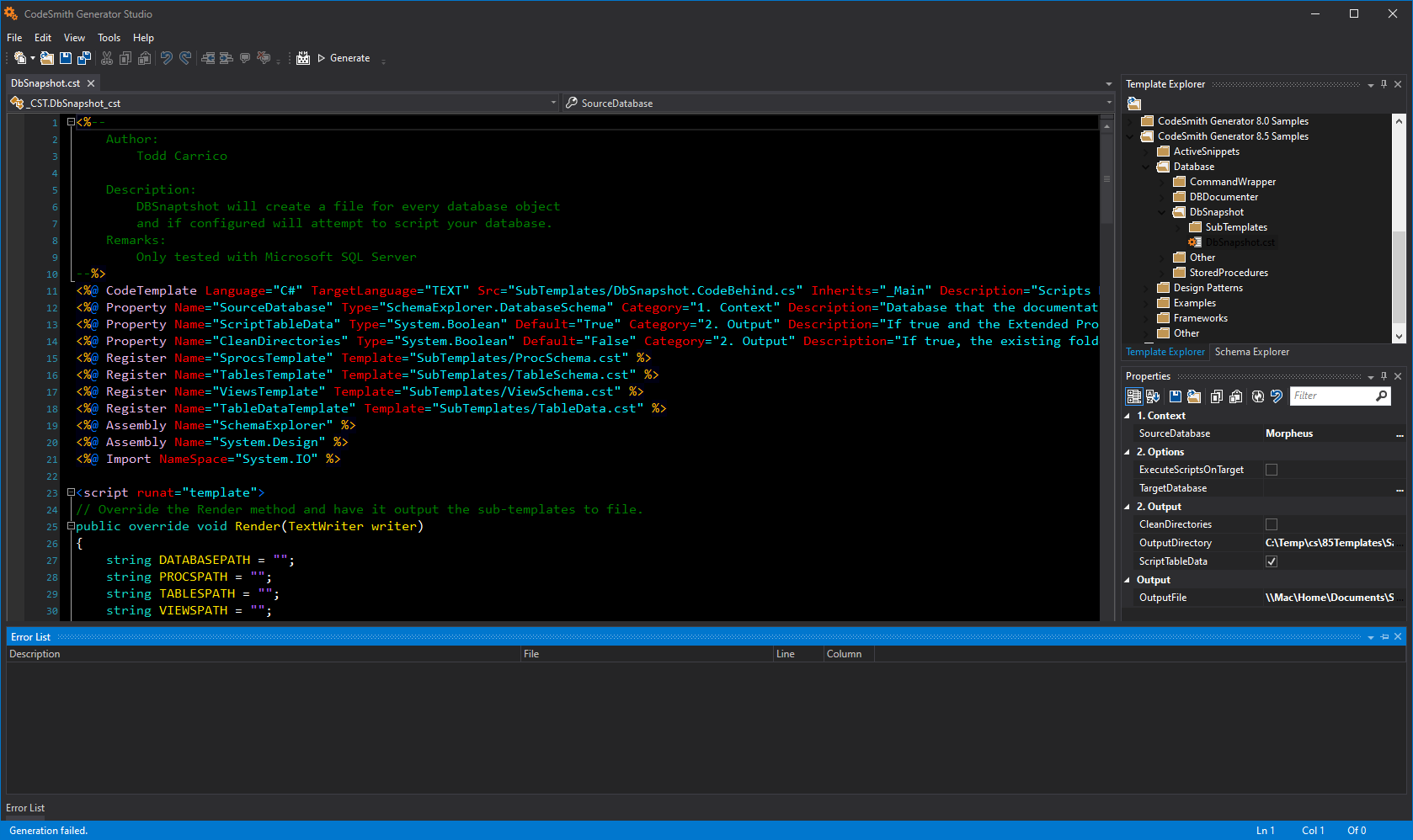1413x840 pixels.
Task: Open the SourceDatabase dropdown at the top
Action: (x=1108, y=103)
